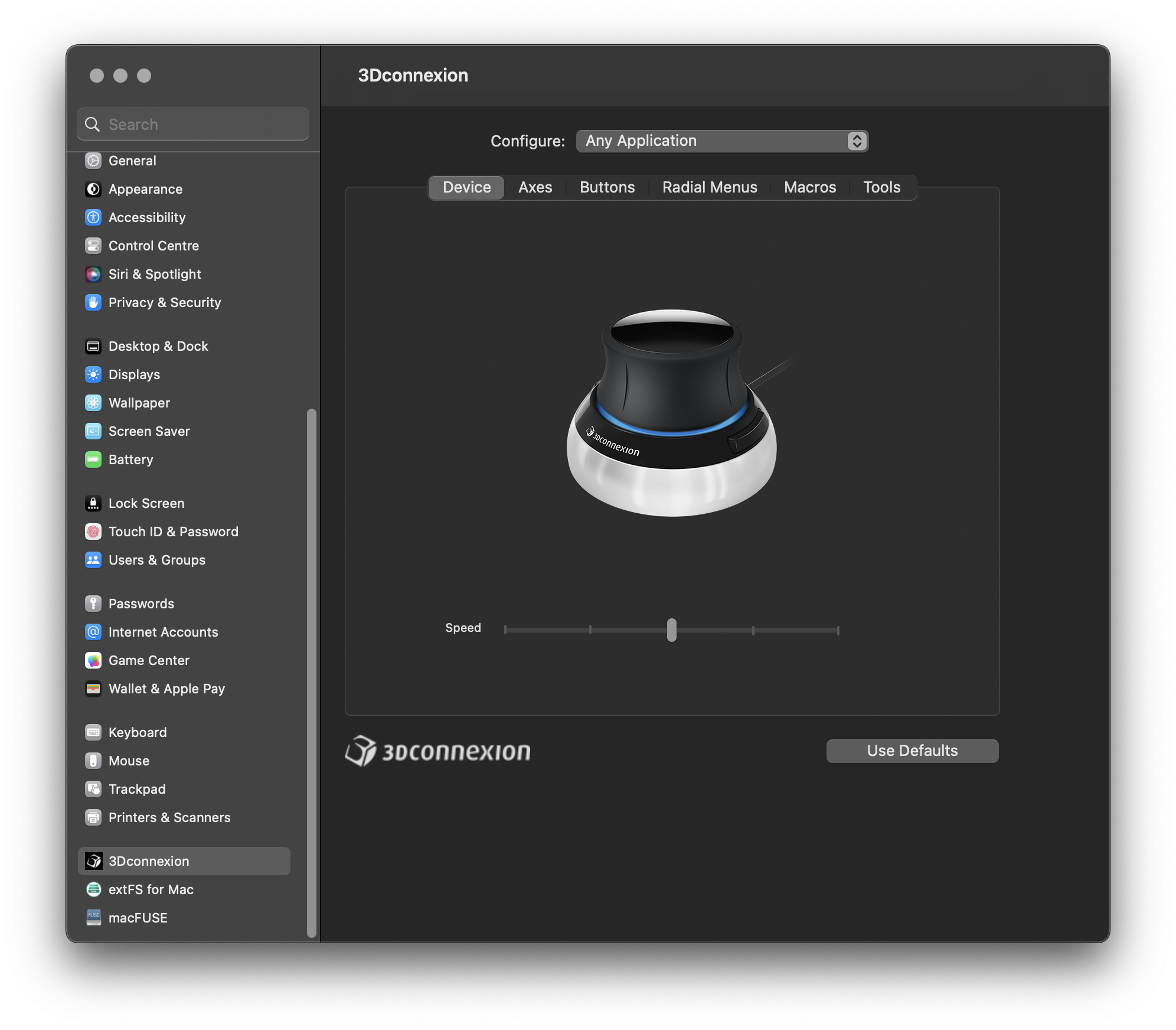Open the Configure application dropdown
The height and width of the screenshot is (1030, 1176).
(721, 141)
